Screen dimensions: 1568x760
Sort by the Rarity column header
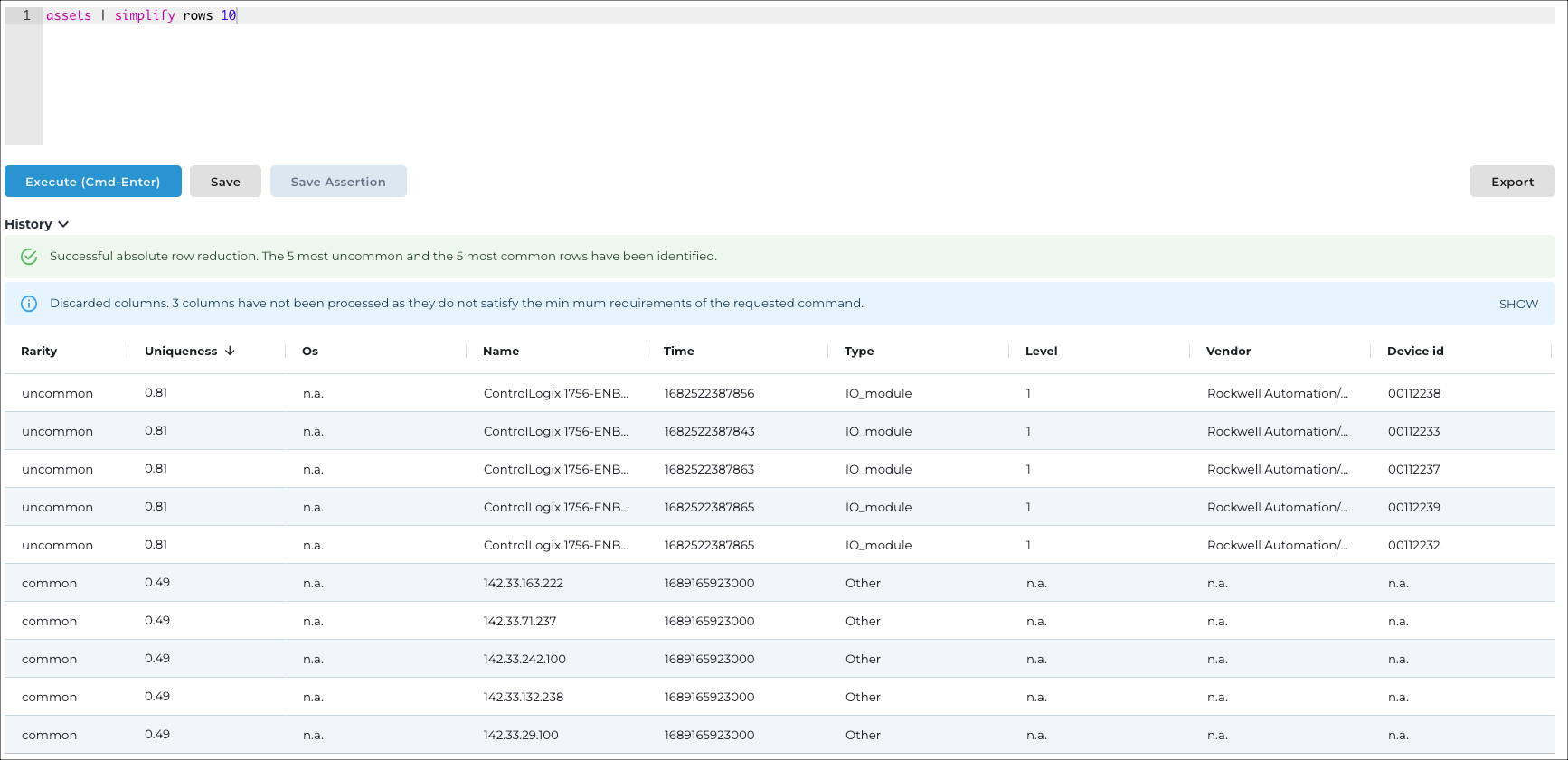coord(39,351)
